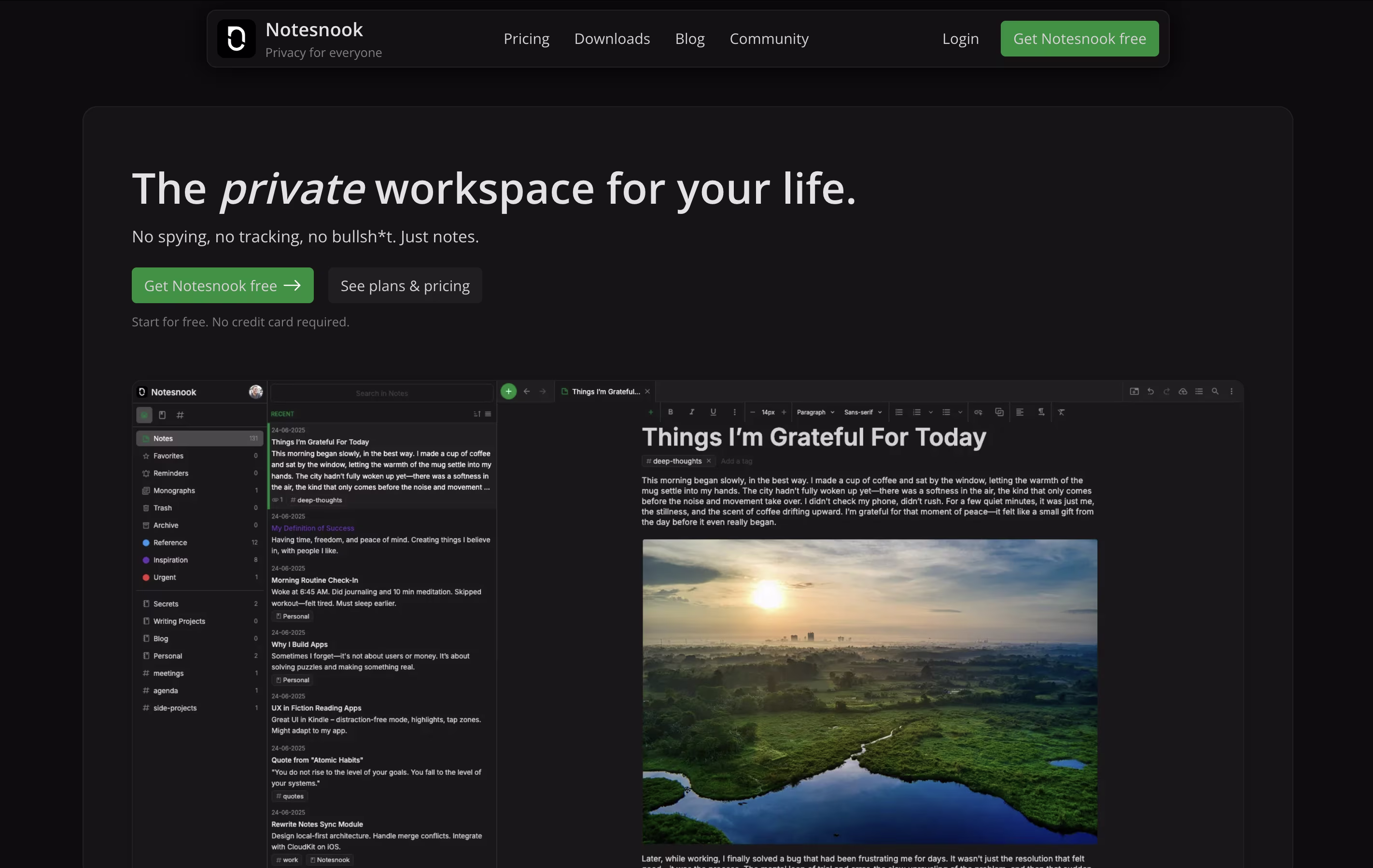Open the side-projects tag in sidebar
This screenshot has height=868, width=1373.
[x=199, y=708]
